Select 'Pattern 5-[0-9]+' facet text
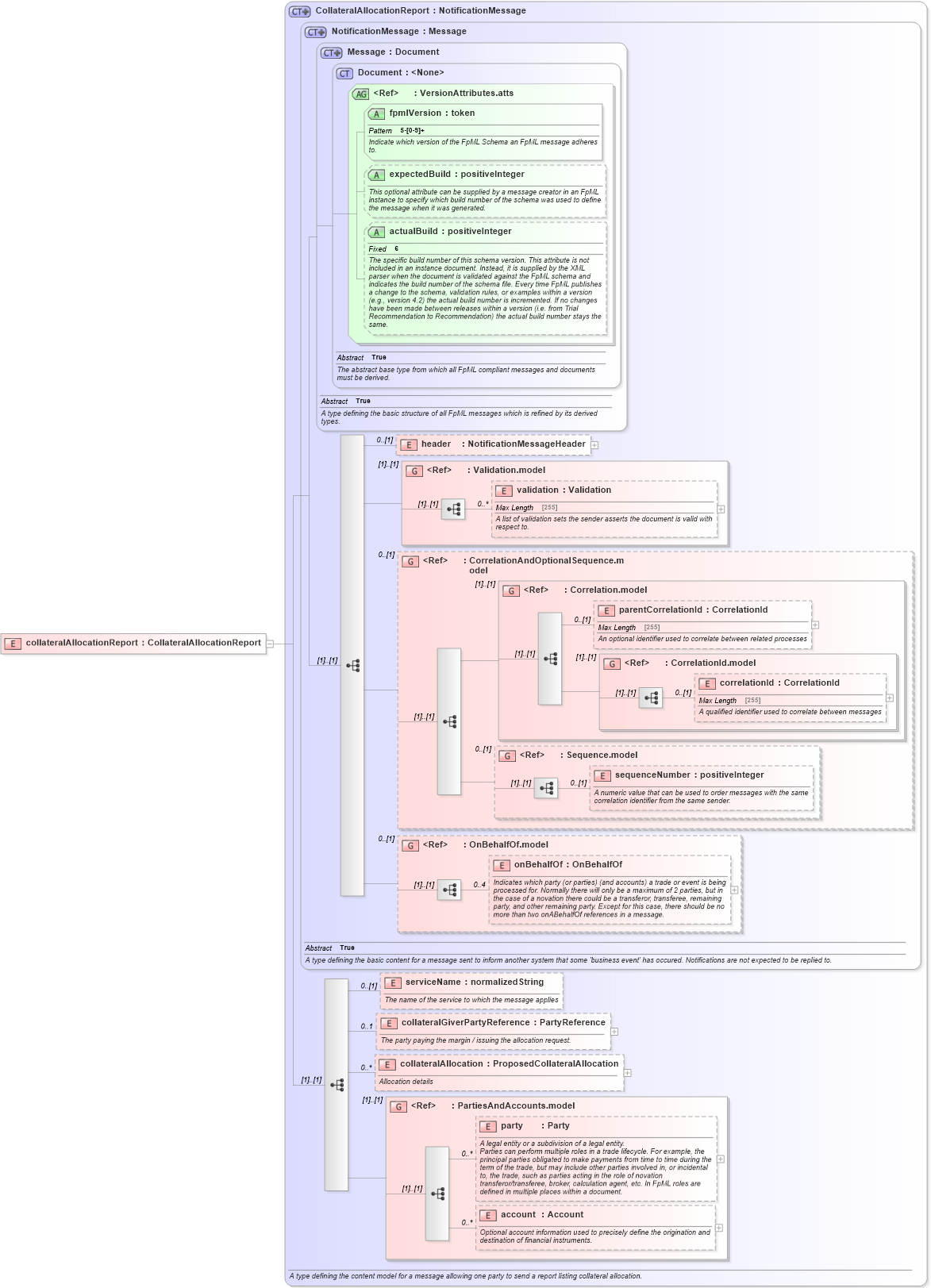The height and width of the screenshot is (1288, 931). pos(397,131)
